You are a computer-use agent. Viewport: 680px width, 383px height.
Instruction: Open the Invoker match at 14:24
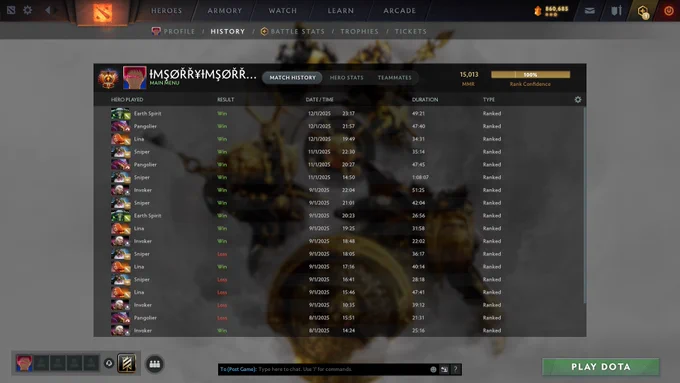(x=339, y=331)
